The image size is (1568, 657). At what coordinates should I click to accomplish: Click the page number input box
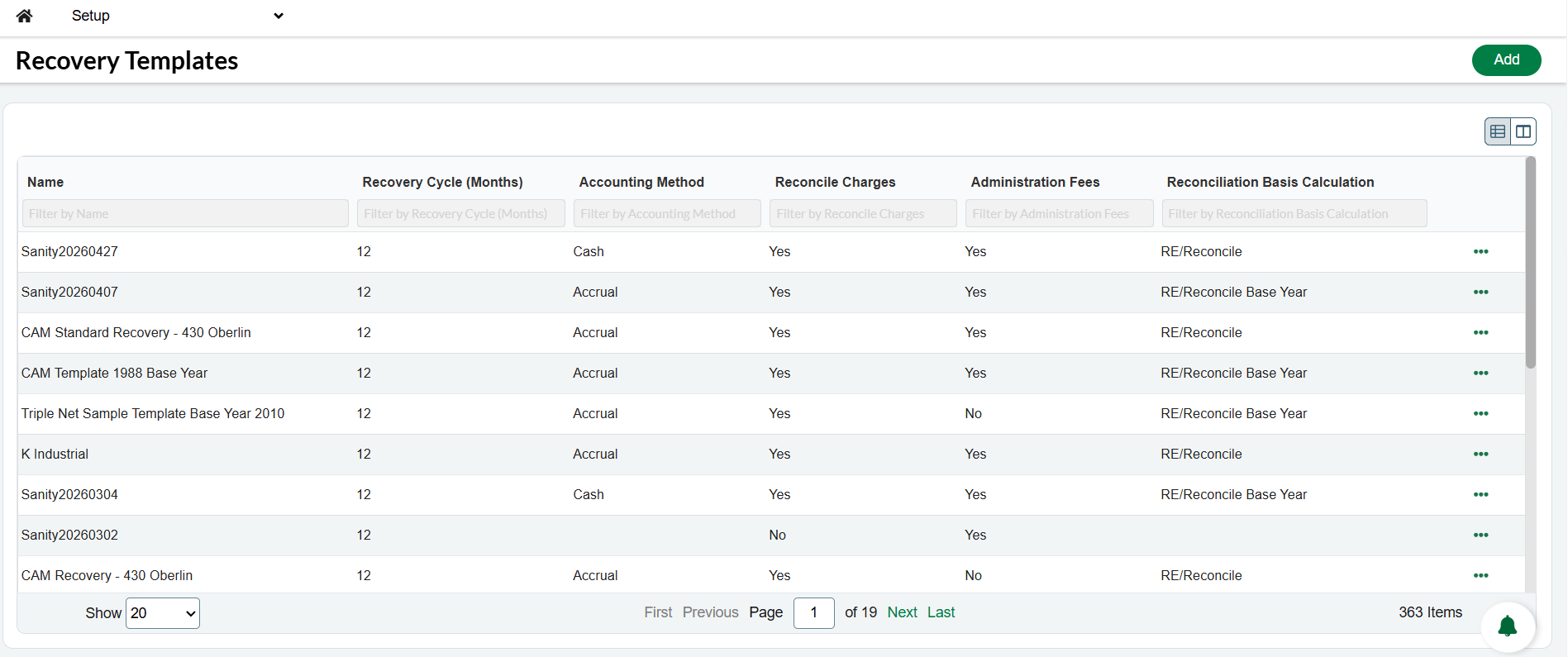pyautogui.click(x=813, y=613)
